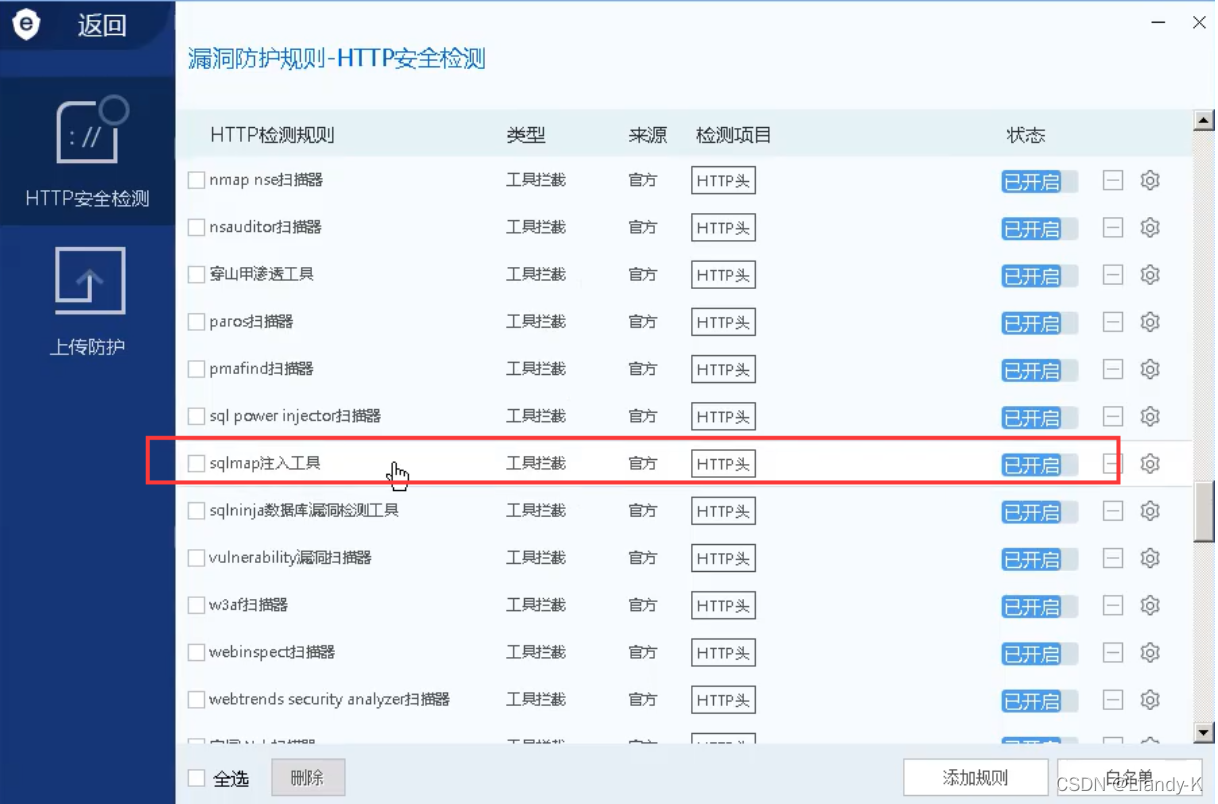The width and height of the screenshot is (1218, 804).
Task: Click the 白名单 button
Action: (x=1130, y=778)
